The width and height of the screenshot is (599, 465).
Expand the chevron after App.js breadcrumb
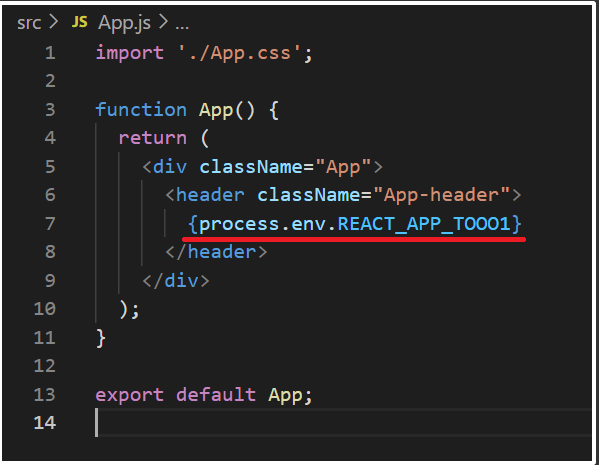pos(163,22)
